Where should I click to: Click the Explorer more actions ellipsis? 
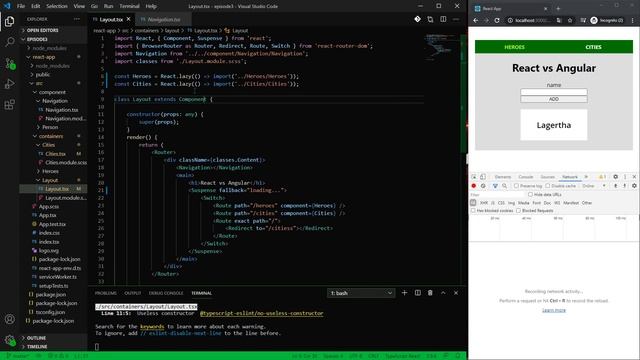tap(77, 19)
